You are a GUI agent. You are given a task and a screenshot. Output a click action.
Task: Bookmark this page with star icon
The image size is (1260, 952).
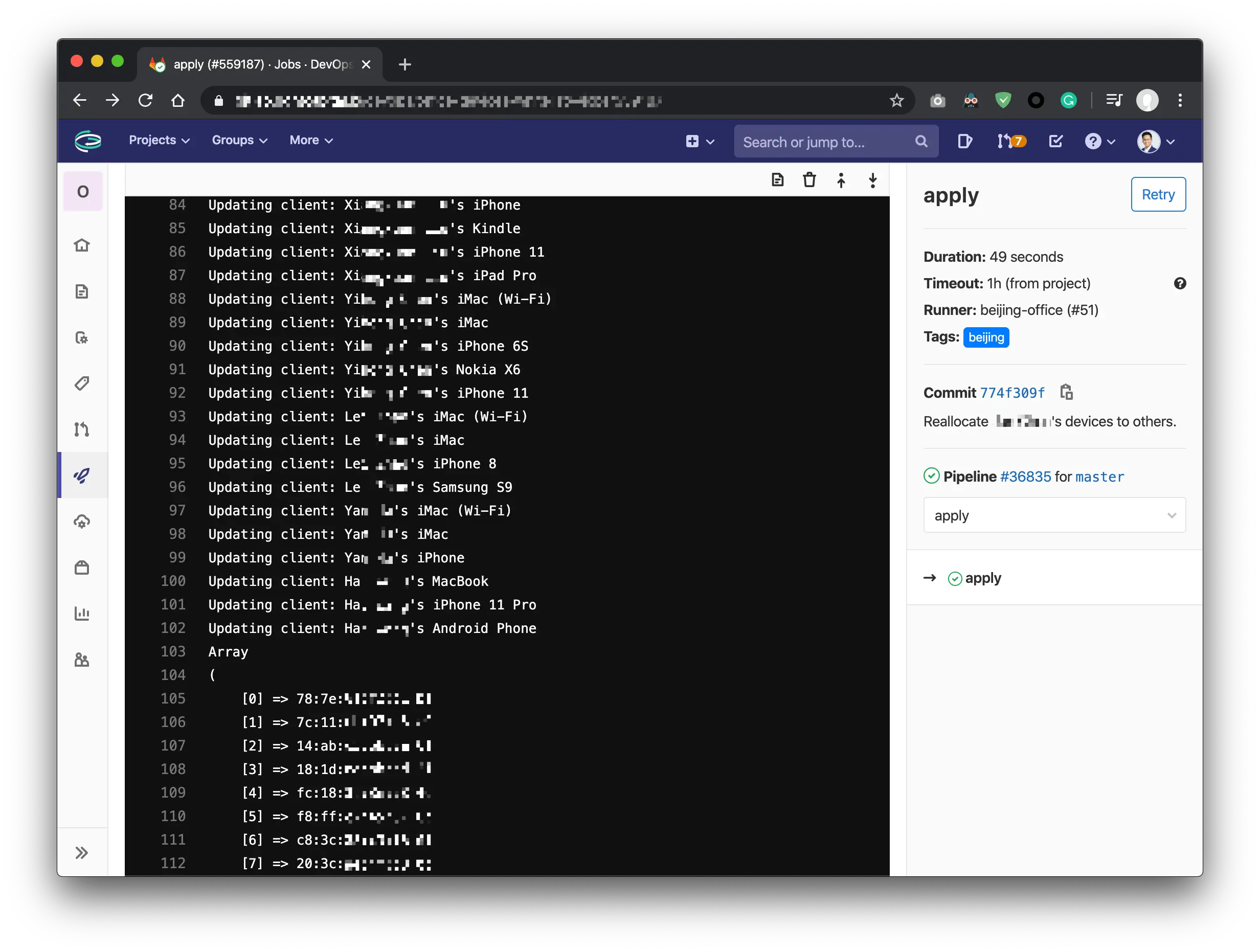click(896, 101)
